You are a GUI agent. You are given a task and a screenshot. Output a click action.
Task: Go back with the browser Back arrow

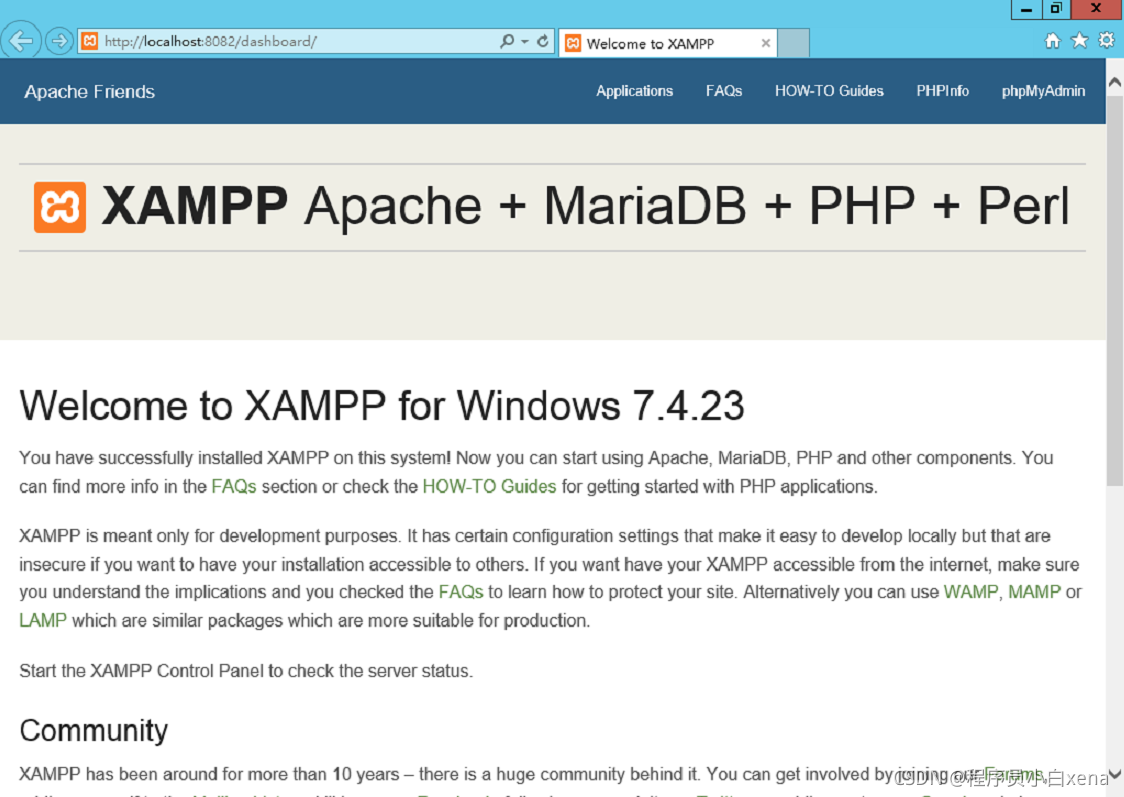click(x=21, y=40)
